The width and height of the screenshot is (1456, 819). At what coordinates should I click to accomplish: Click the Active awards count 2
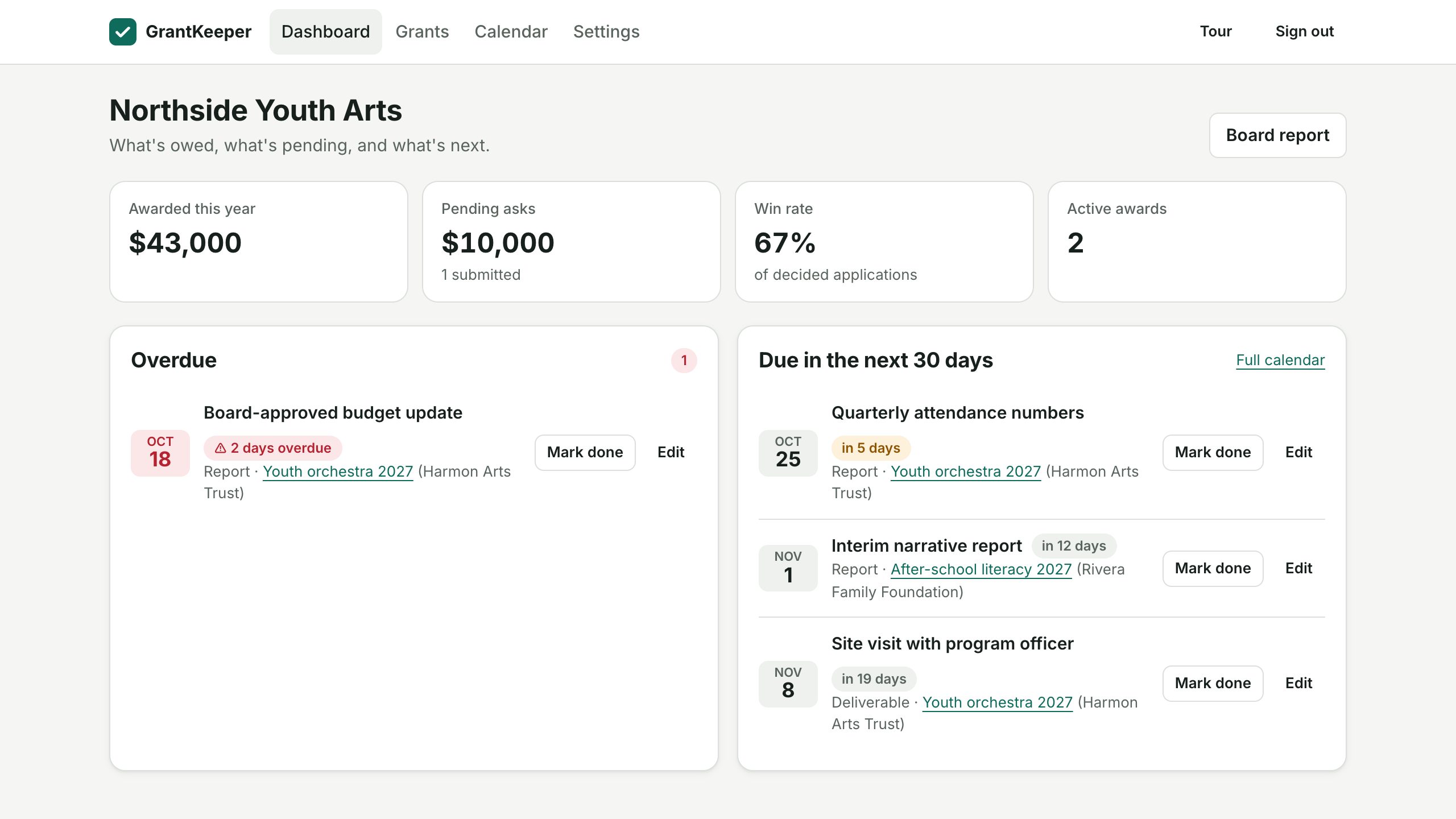[x=1076, y=243]
